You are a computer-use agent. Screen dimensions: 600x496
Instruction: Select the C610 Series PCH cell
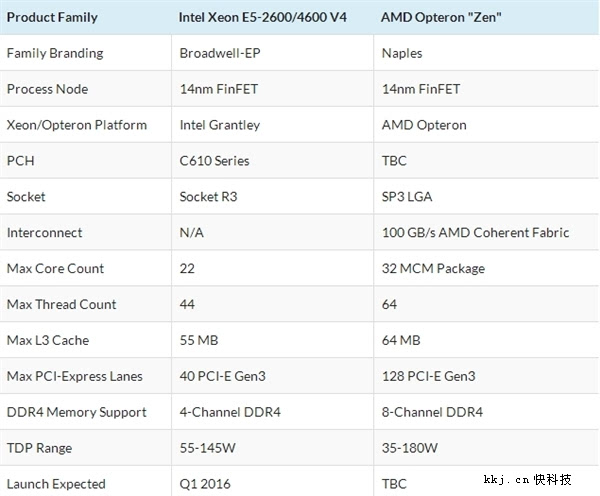(x=214, y=161)
